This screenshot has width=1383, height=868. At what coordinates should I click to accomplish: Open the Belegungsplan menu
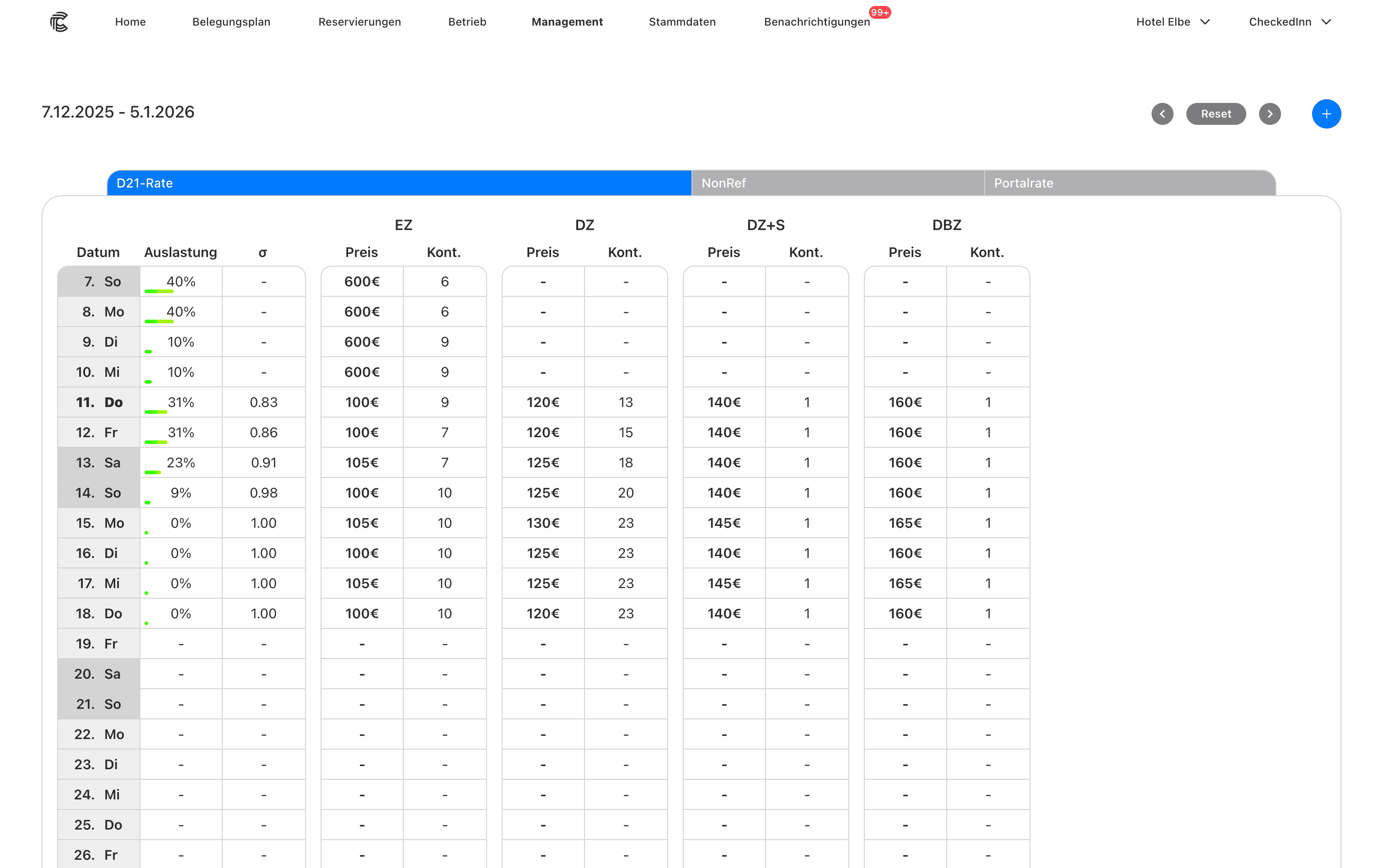click(231, 22)
